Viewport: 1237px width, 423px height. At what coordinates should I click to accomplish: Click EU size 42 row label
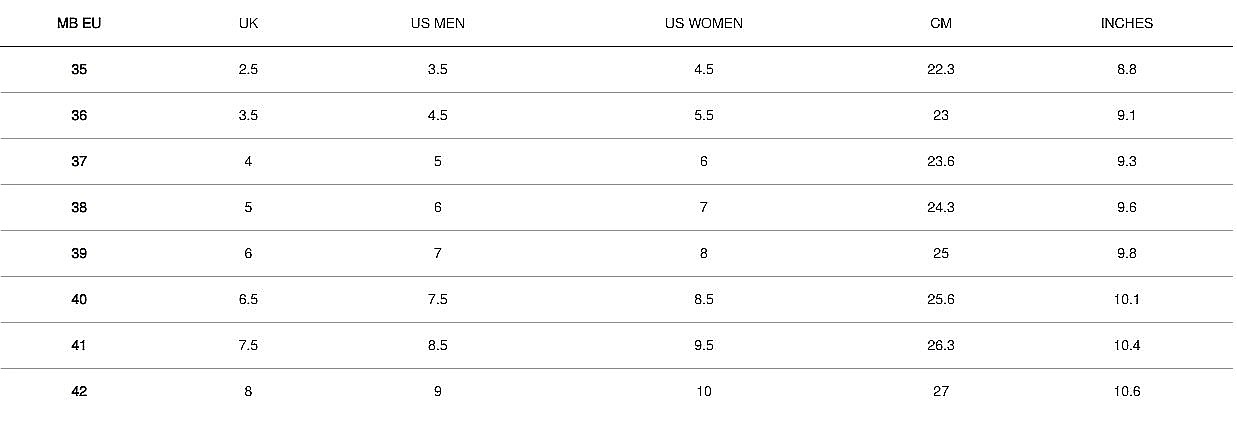pos(79,392)
